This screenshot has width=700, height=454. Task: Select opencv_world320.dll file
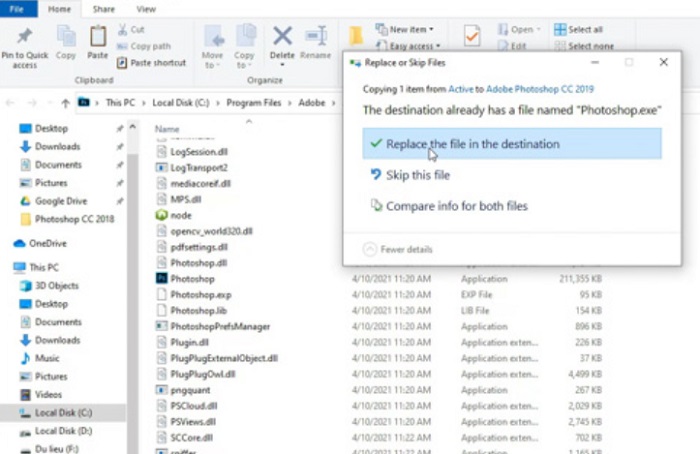tap(211, 231)
